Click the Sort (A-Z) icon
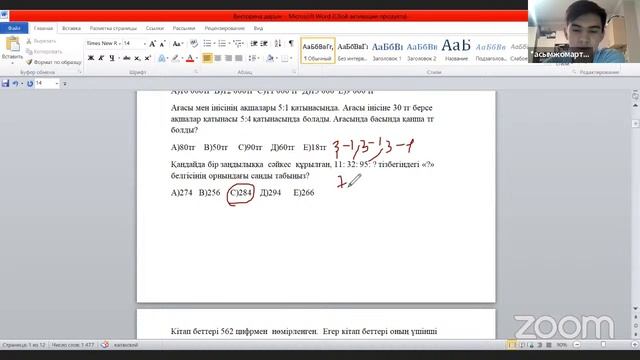640x360 pixels. 278,43
